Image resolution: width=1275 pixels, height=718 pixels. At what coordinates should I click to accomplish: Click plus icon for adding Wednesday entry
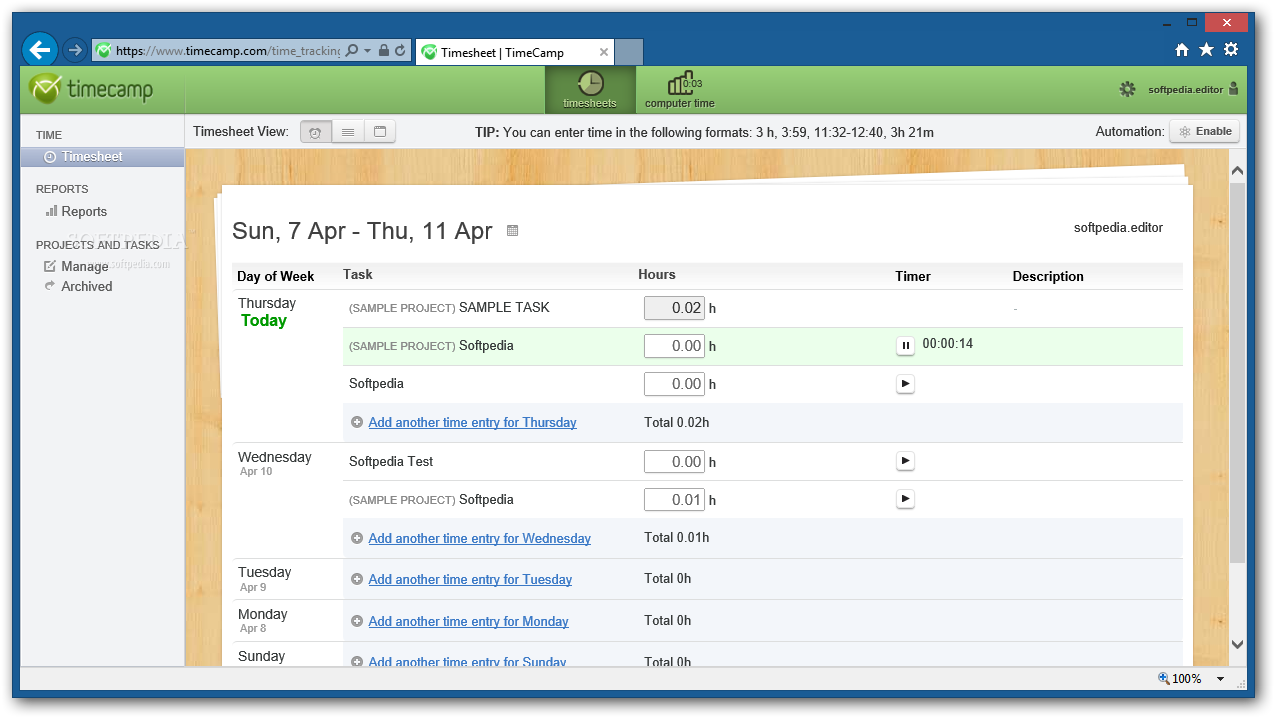pos(357,538)
